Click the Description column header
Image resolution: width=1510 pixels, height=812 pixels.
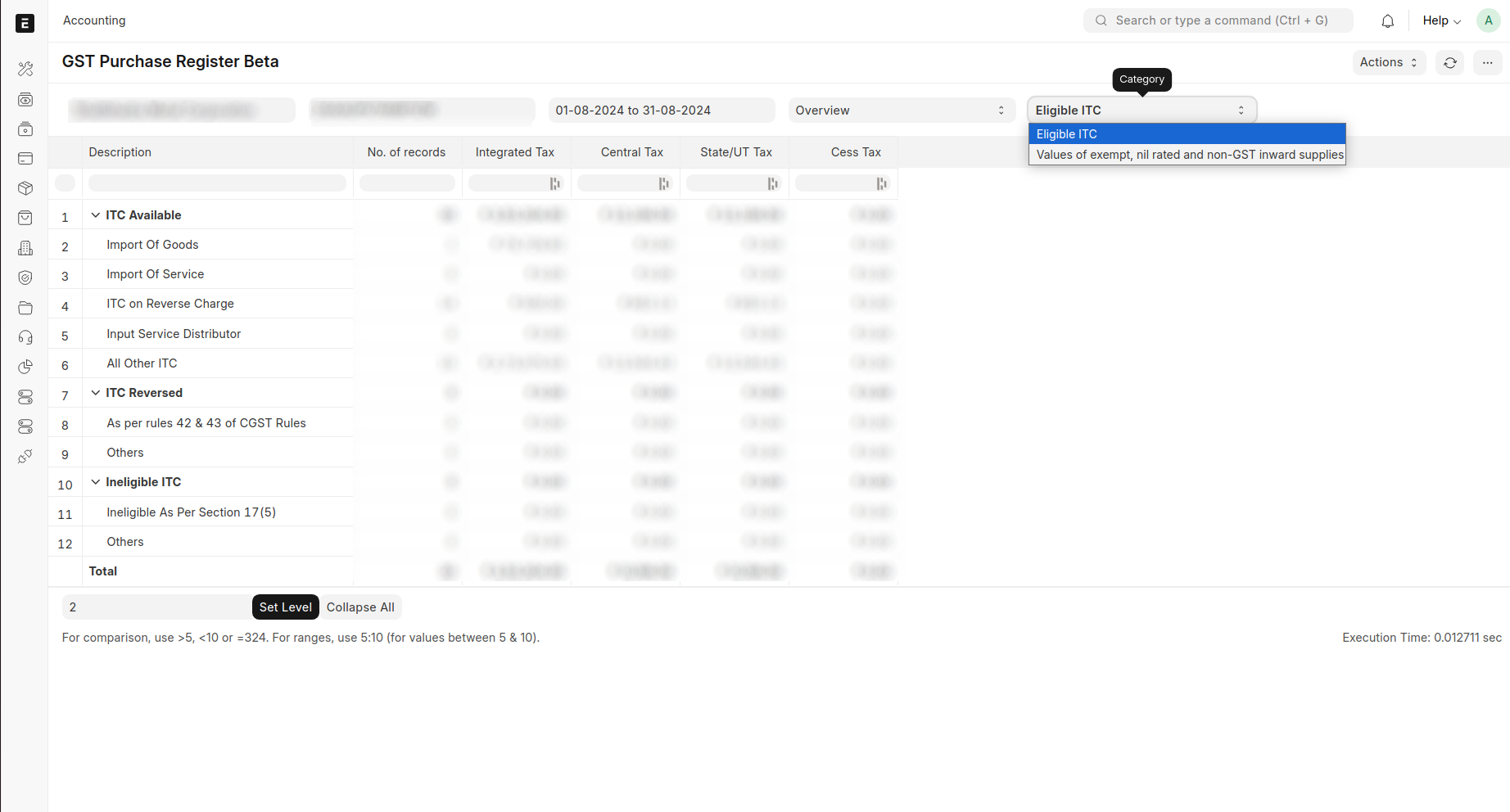click(120, 152)
